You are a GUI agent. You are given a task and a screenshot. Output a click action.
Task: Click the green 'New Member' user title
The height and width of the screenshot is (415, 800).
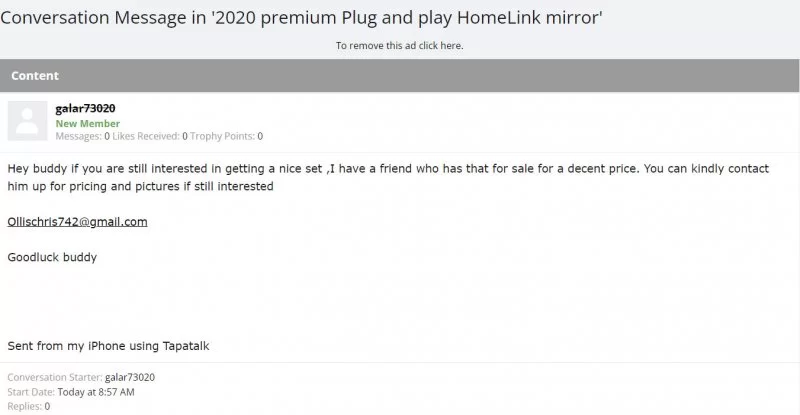[87, 123]
